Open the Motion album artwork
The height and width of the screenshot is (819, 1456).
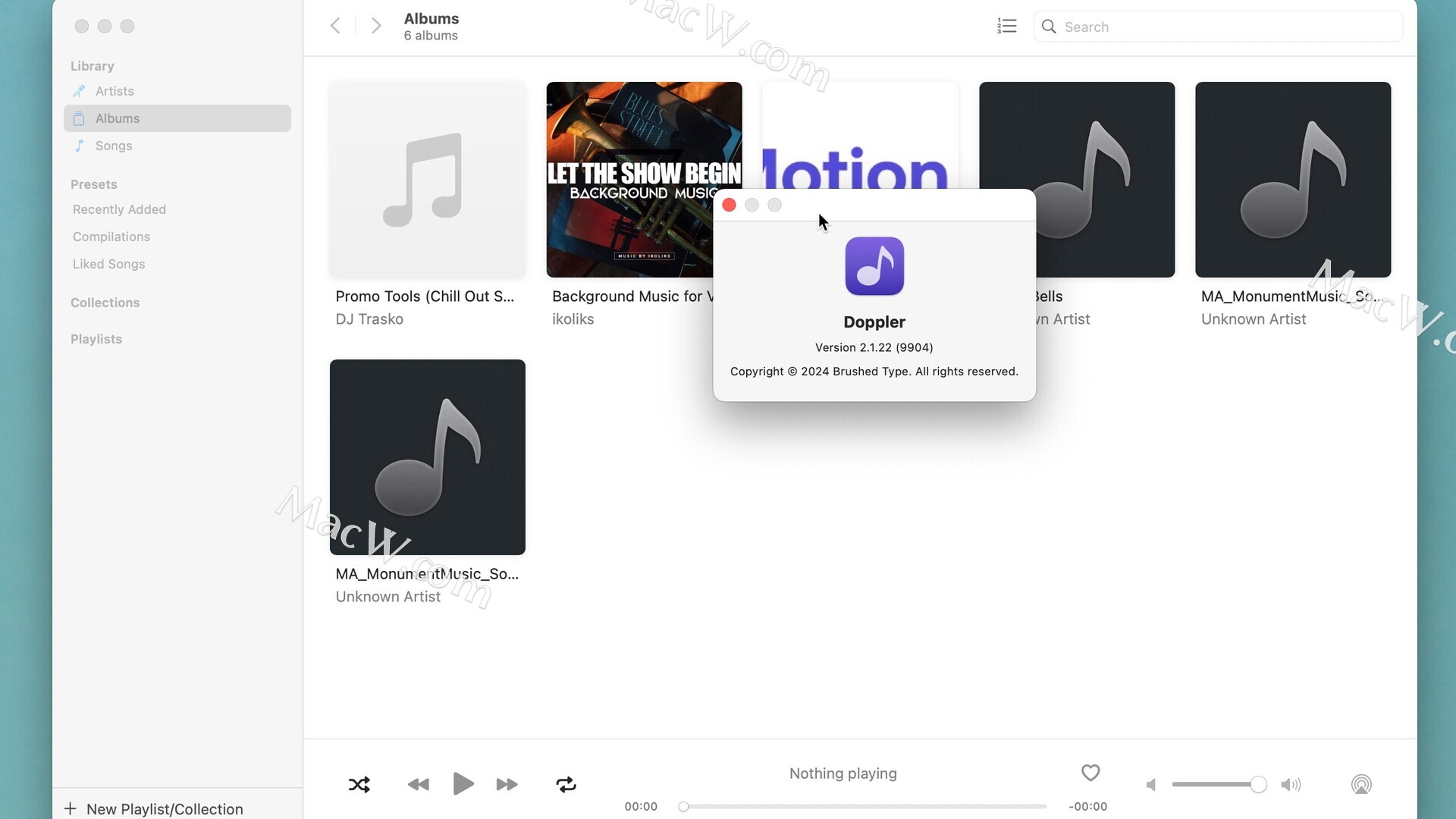[860, 136]
